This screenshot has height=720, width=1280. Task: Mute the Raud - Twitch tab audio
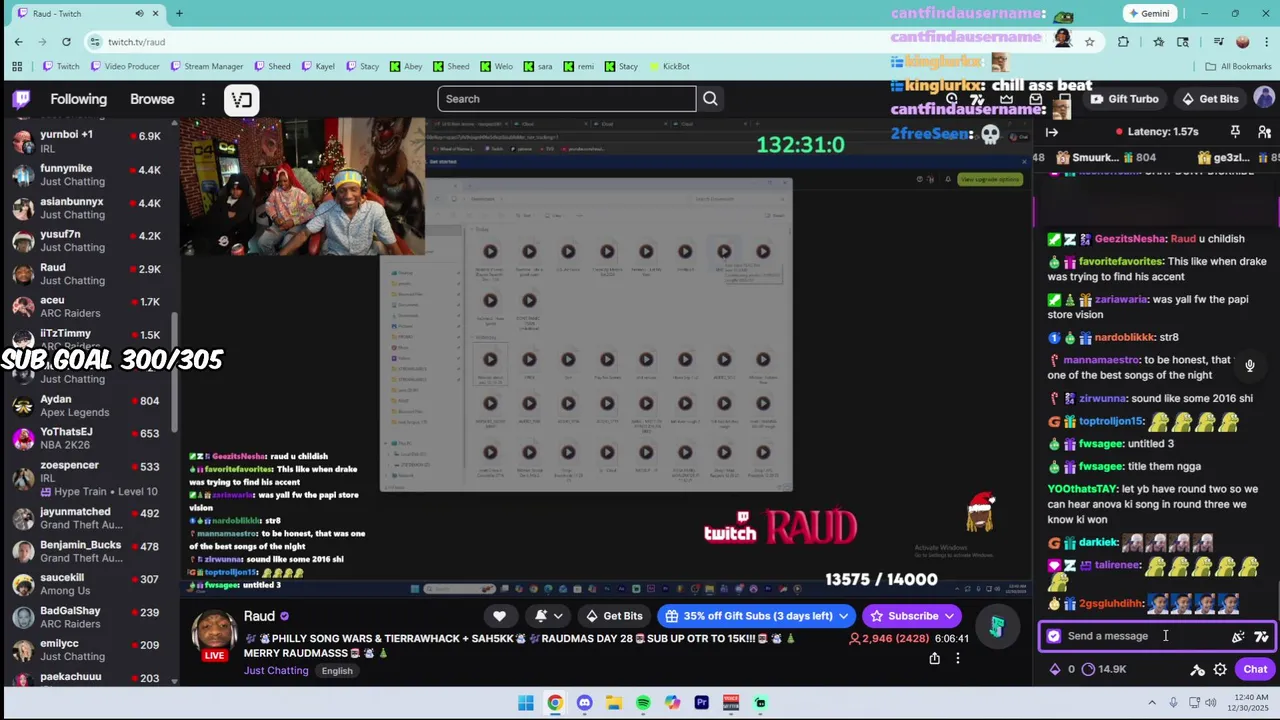tap(139, 13)
